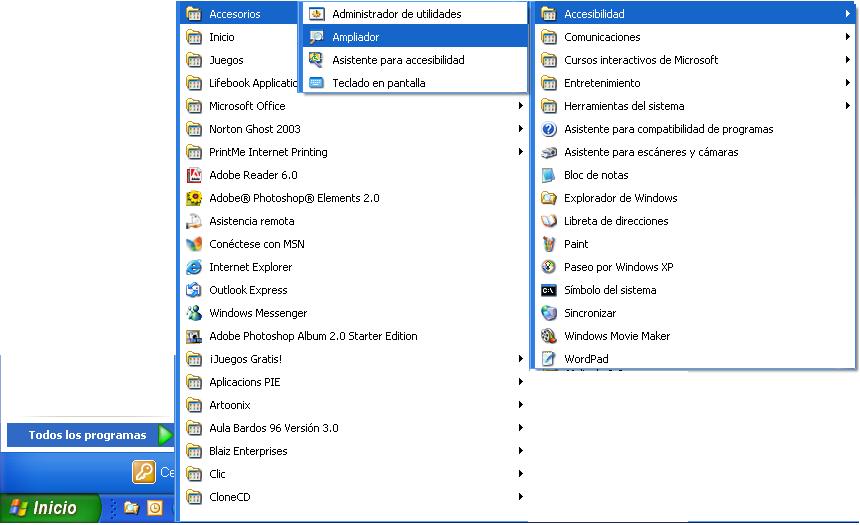The width and height of the screenshot is (860, 525).
Task: Expand the Accesibilidad submenu arrow
Action: pos(848,14)
